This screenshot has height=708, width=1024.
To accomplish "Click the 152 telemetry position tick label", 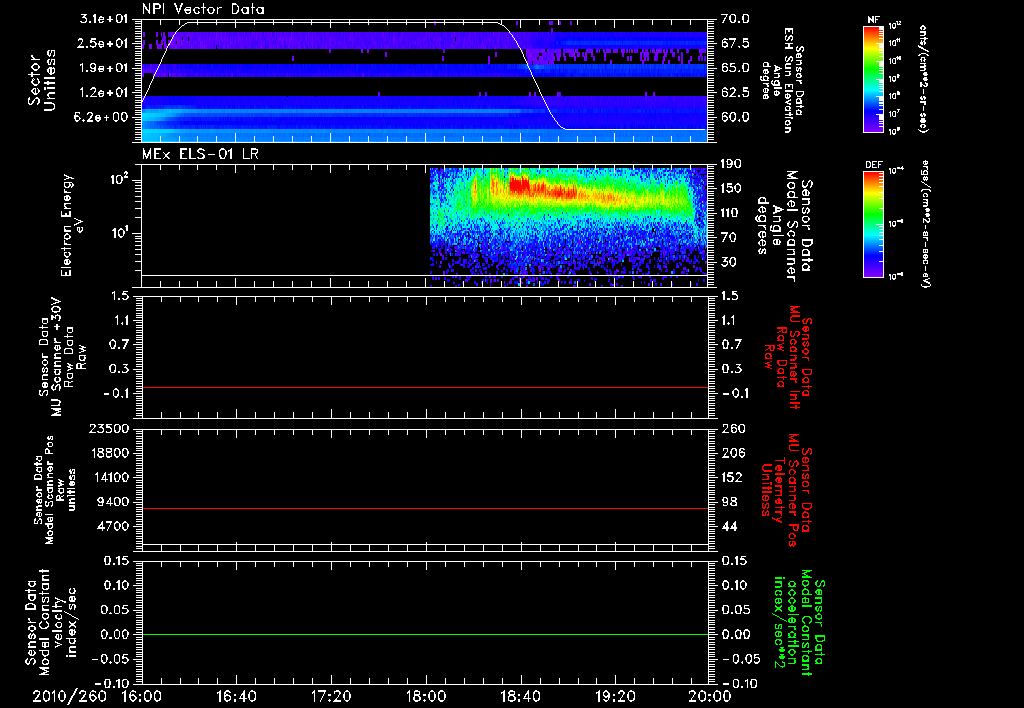I will (731, 477).
